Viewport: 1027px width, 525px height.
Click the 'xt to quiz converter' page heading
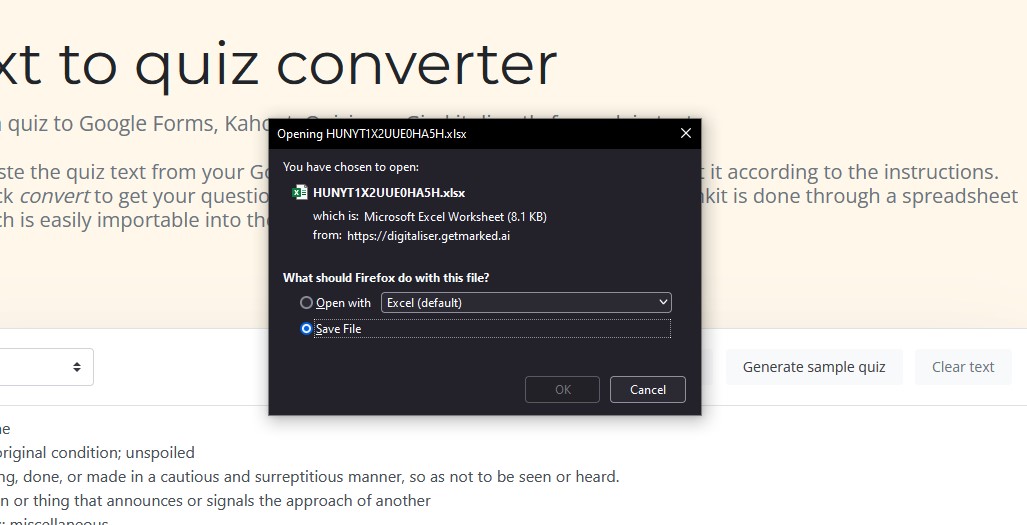pos(278,65)
